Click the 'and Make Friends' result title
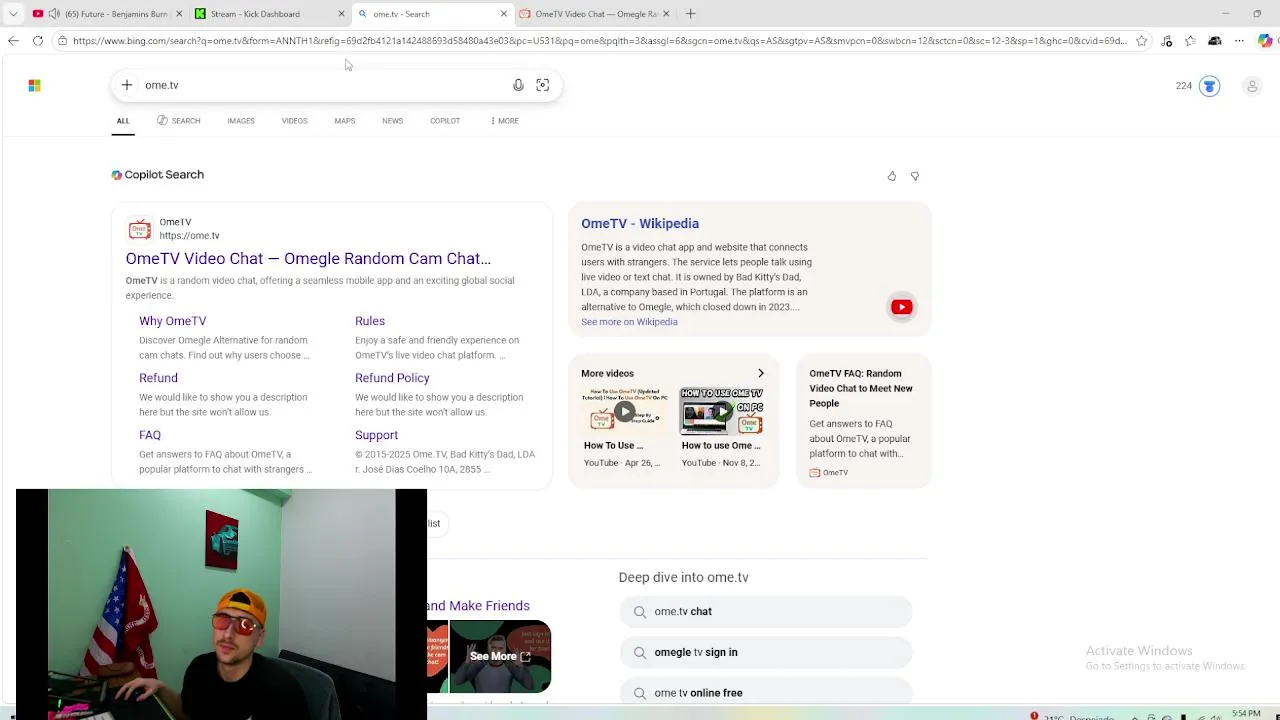This screenshot has width=1280, height=720. tap(479, 606)
